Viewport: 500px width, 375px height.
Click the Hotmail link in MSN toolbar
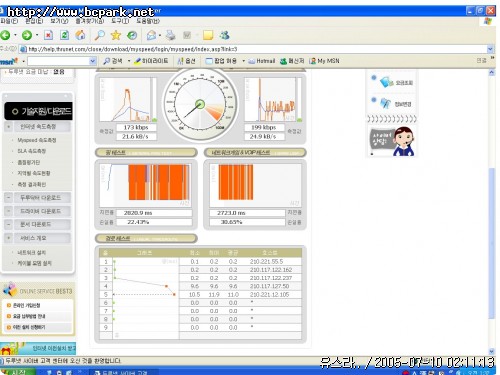(262, 61)
